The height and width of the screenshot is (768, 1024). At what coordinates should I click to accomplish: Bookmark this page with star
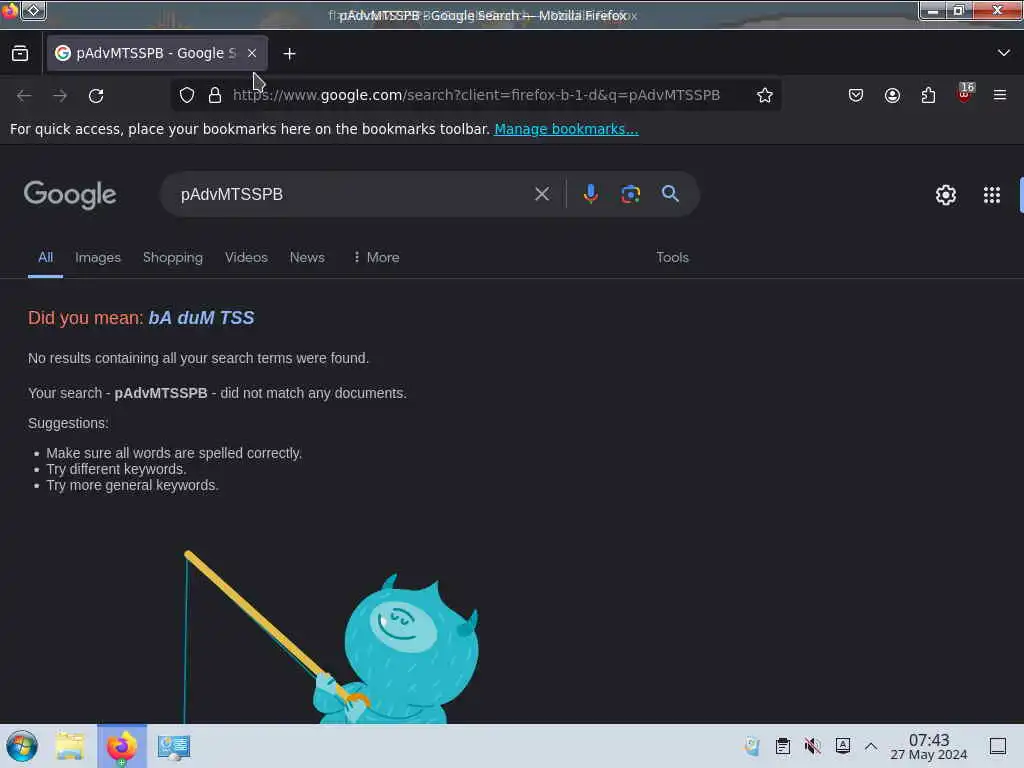click(765, 95)
